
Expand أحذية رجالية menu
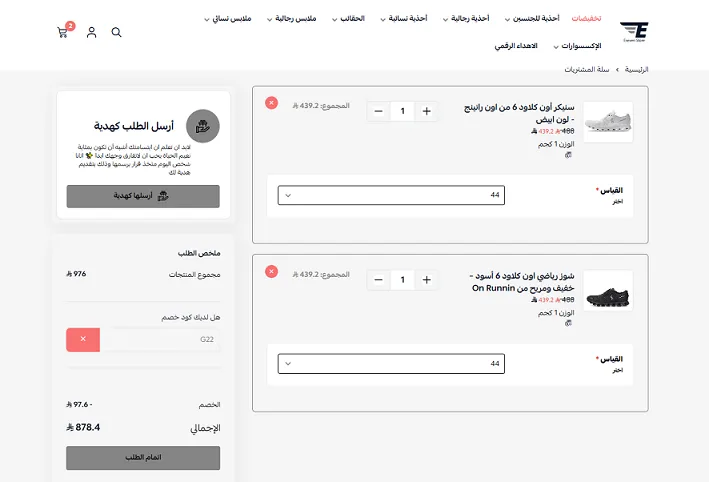click(x=466, y=19)
